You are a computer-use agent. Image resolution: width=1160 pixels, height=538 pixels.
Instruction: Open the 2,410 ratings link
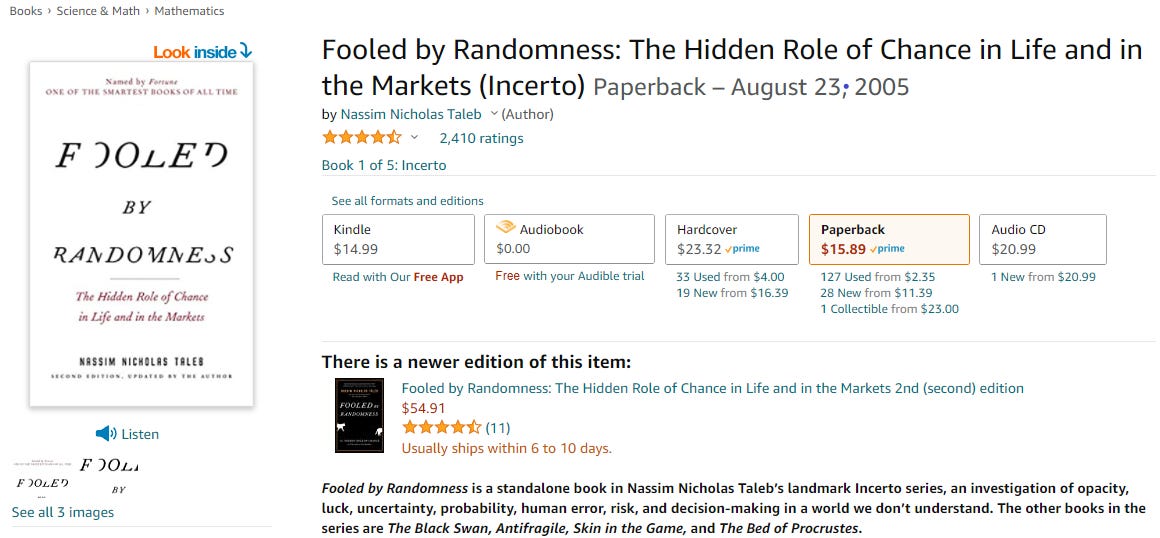pyautogui.click(x=481, y=138)
